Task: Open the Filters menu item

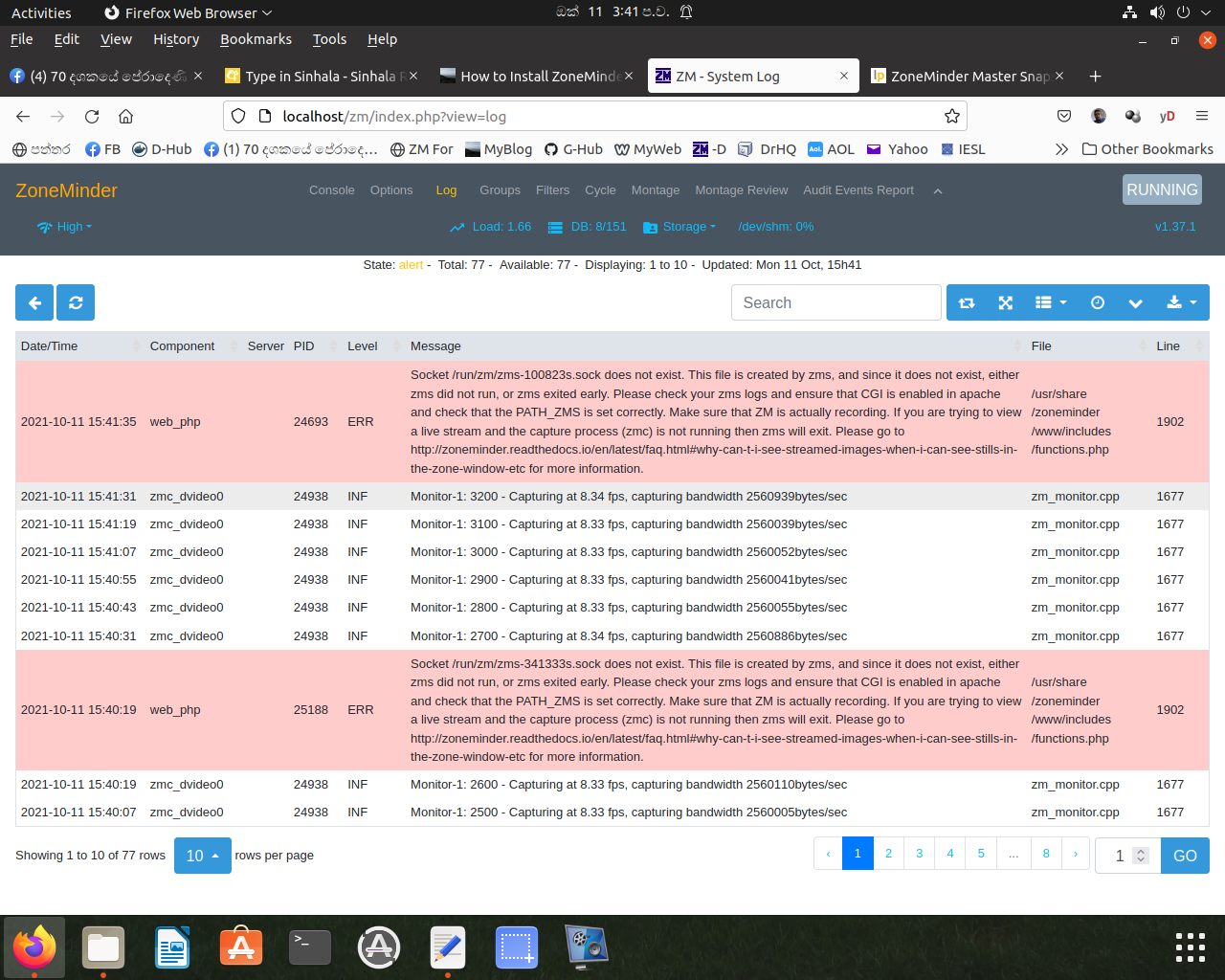Action: 552,190
